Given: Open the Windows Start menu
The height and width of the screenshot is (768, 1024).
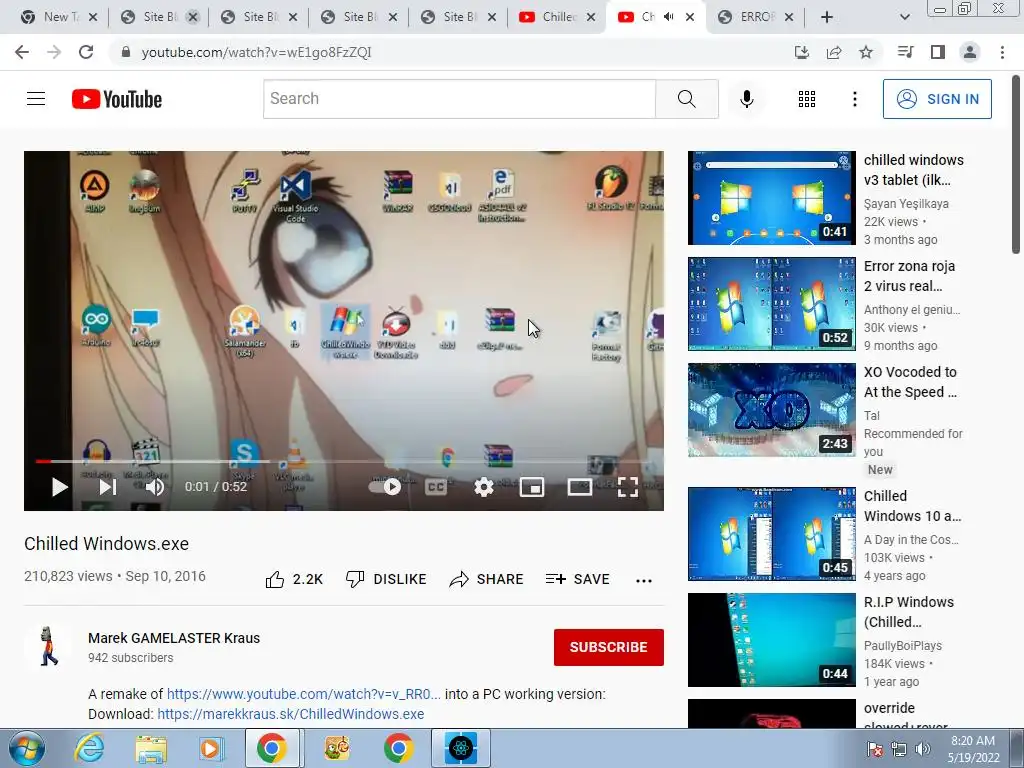Looking at the screenshot, I should tap(26, 748).
